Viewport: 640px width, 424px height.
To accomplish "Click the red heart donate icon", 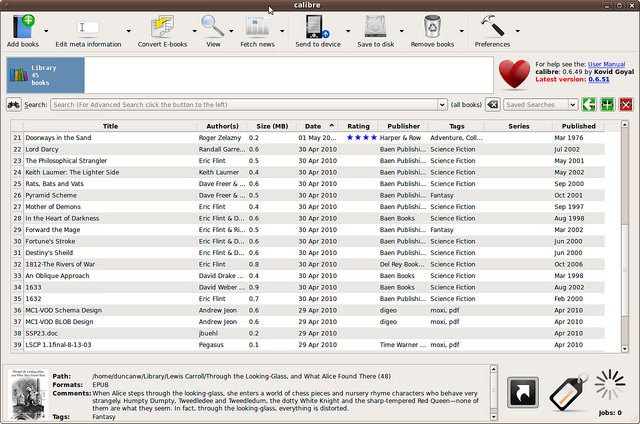I will (x=514, y=74).
